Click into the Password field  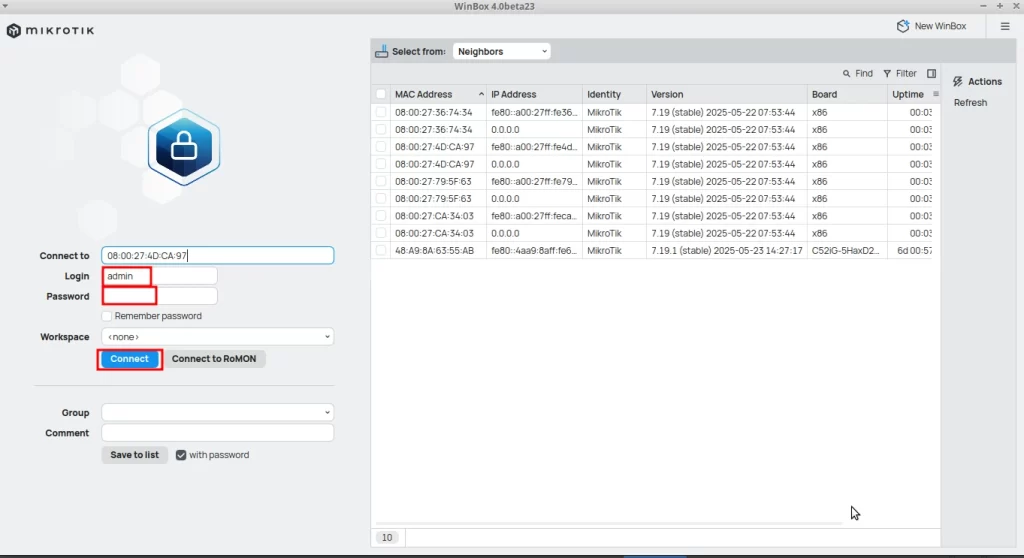(x=159, y=296)
